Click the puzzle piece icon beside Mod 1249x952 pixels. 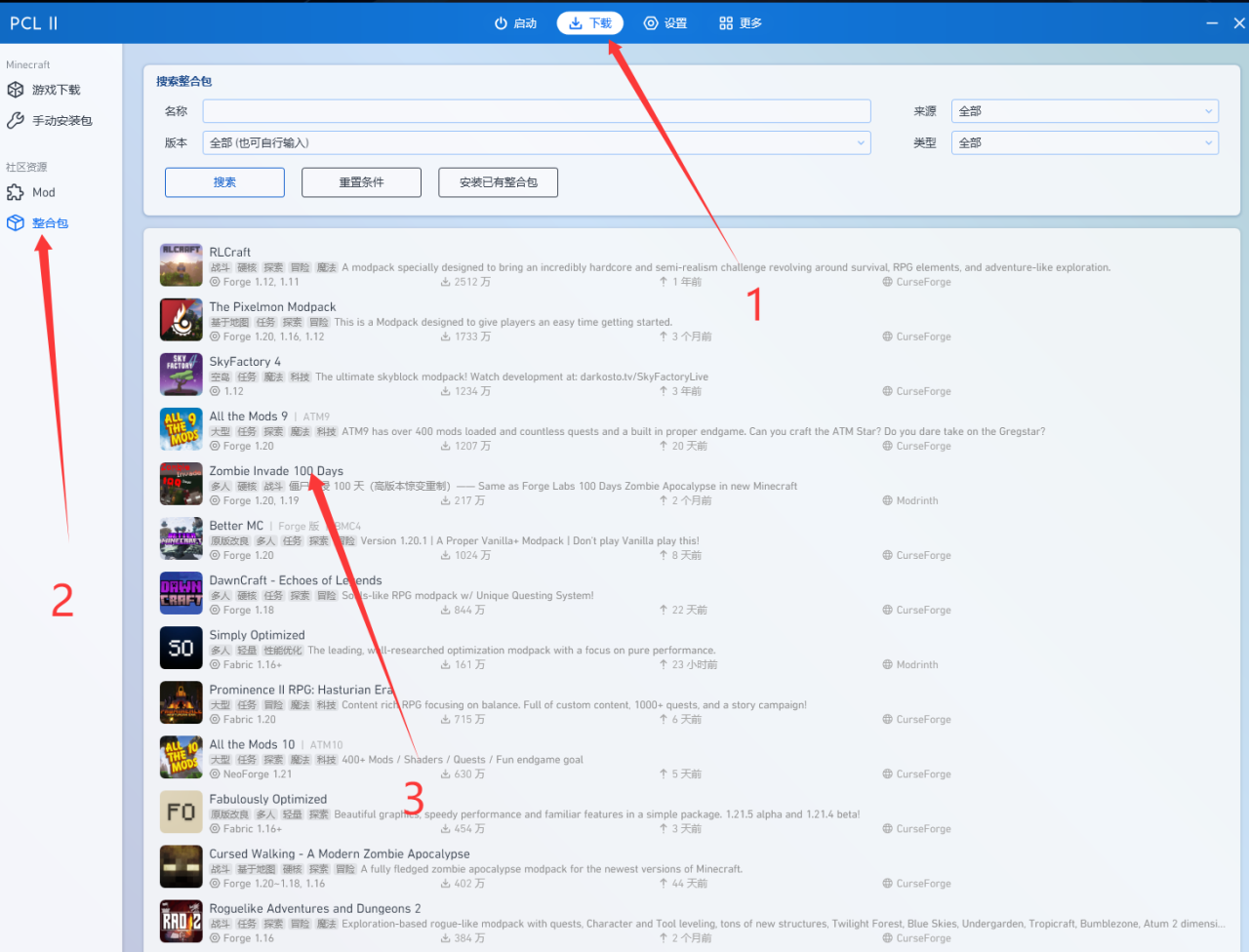point(16,193)
